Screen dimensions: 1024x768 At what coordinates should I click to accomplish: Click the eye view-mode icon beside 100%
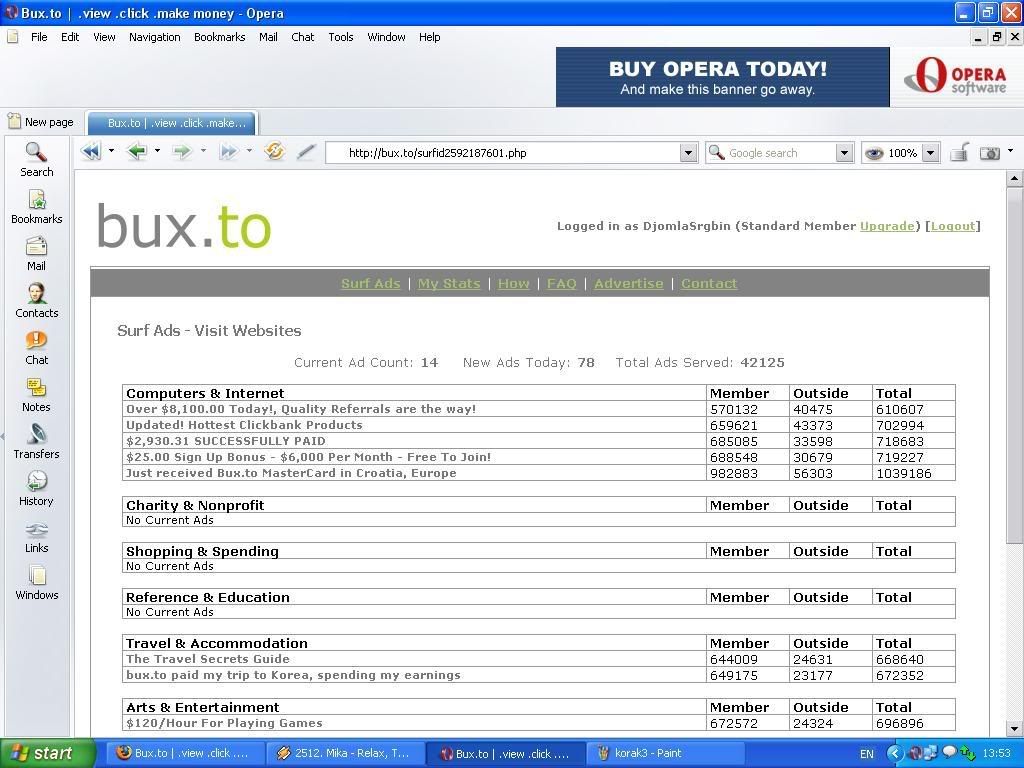click(874, 153)
